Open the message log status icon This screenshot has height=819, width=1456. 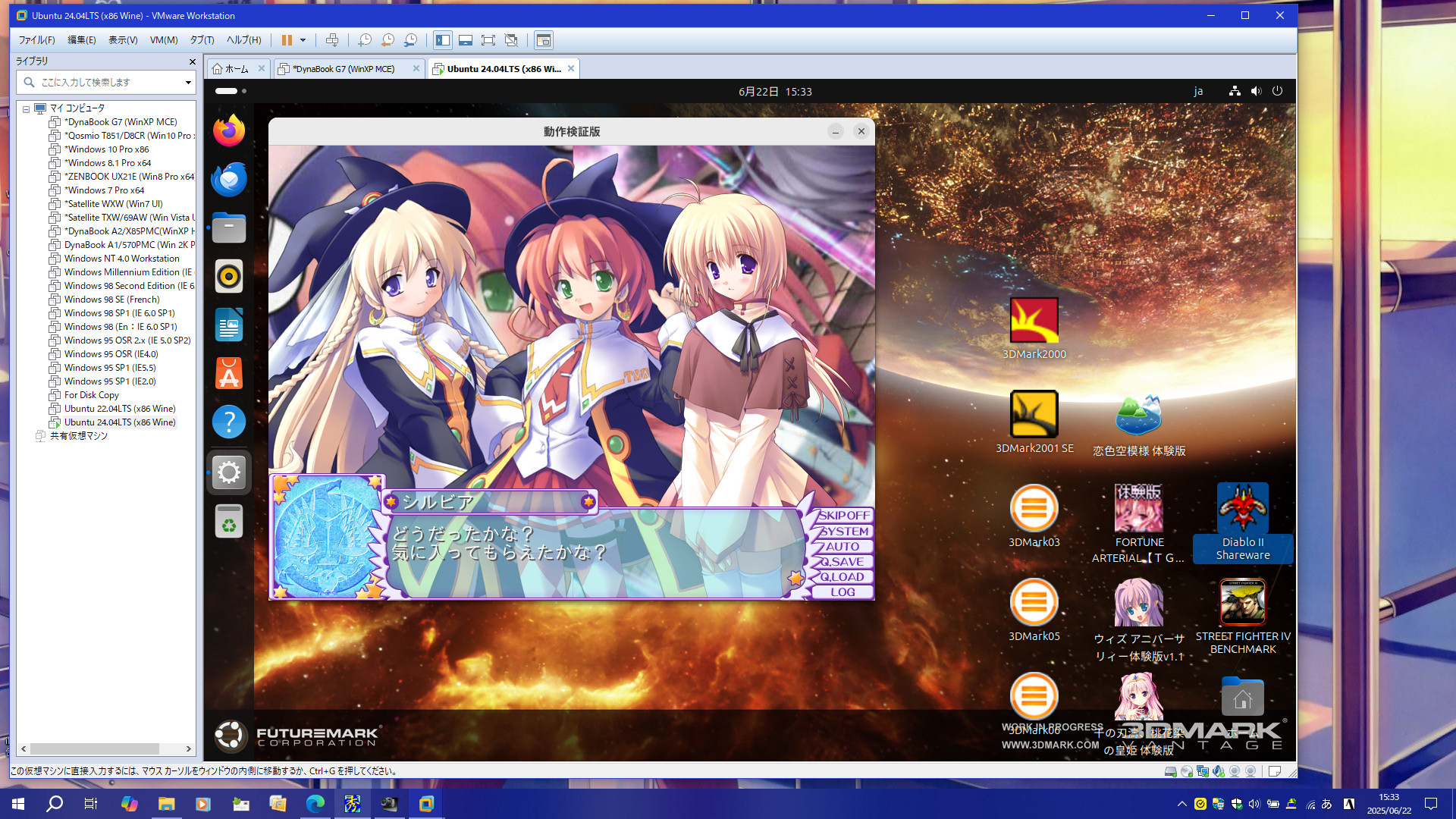(1275, 771)
